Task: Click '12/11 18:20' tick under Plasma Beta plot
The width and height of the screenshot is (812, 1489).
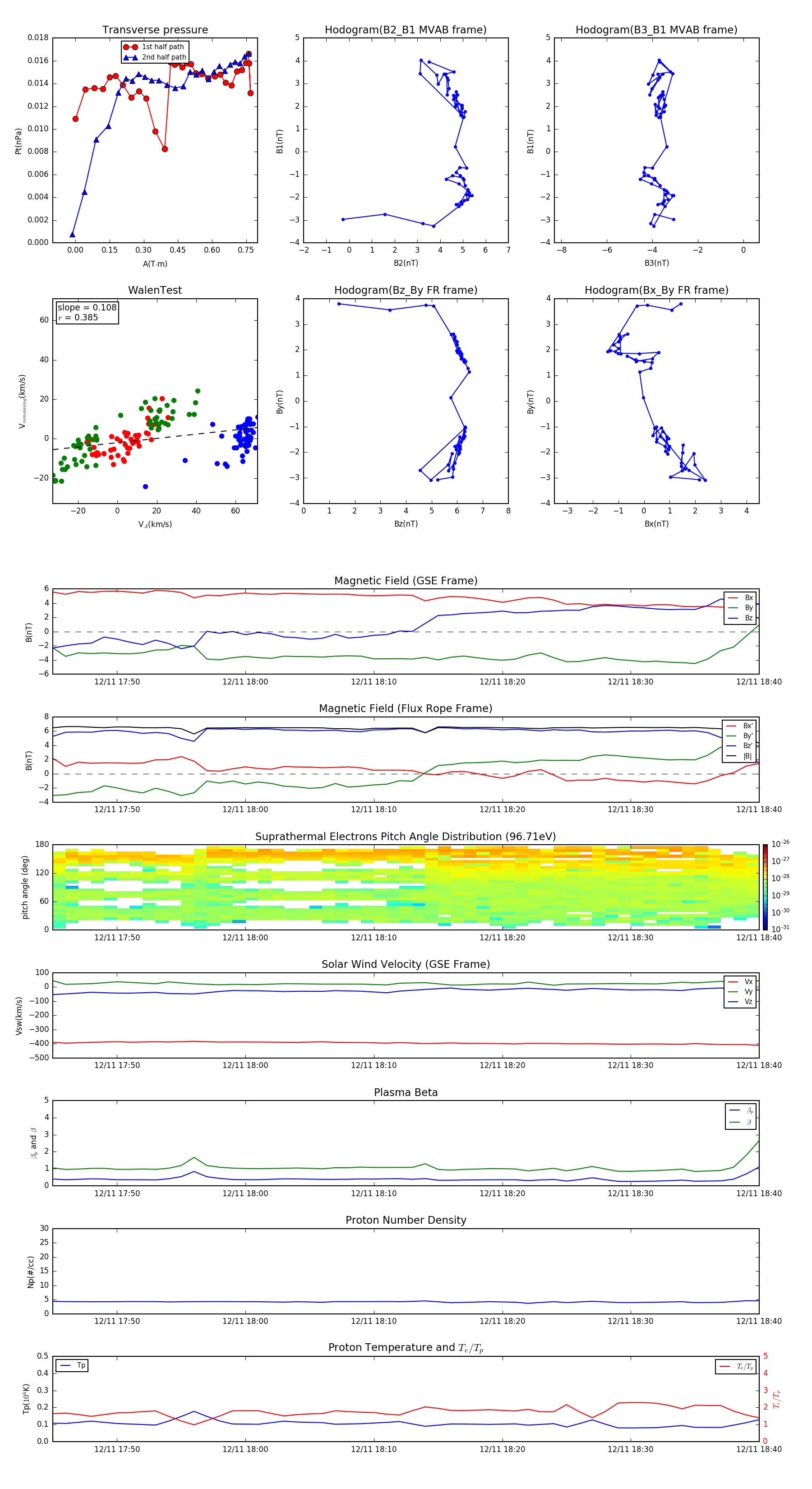Action: click(x=502, y=1193)
